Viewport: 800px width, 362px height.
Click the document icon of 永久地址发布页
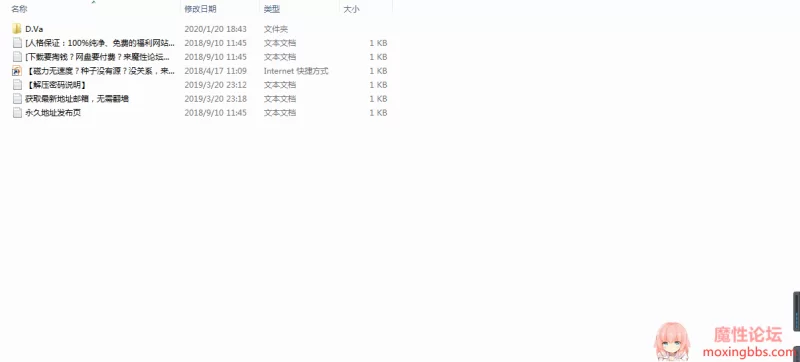click(17, 113)
